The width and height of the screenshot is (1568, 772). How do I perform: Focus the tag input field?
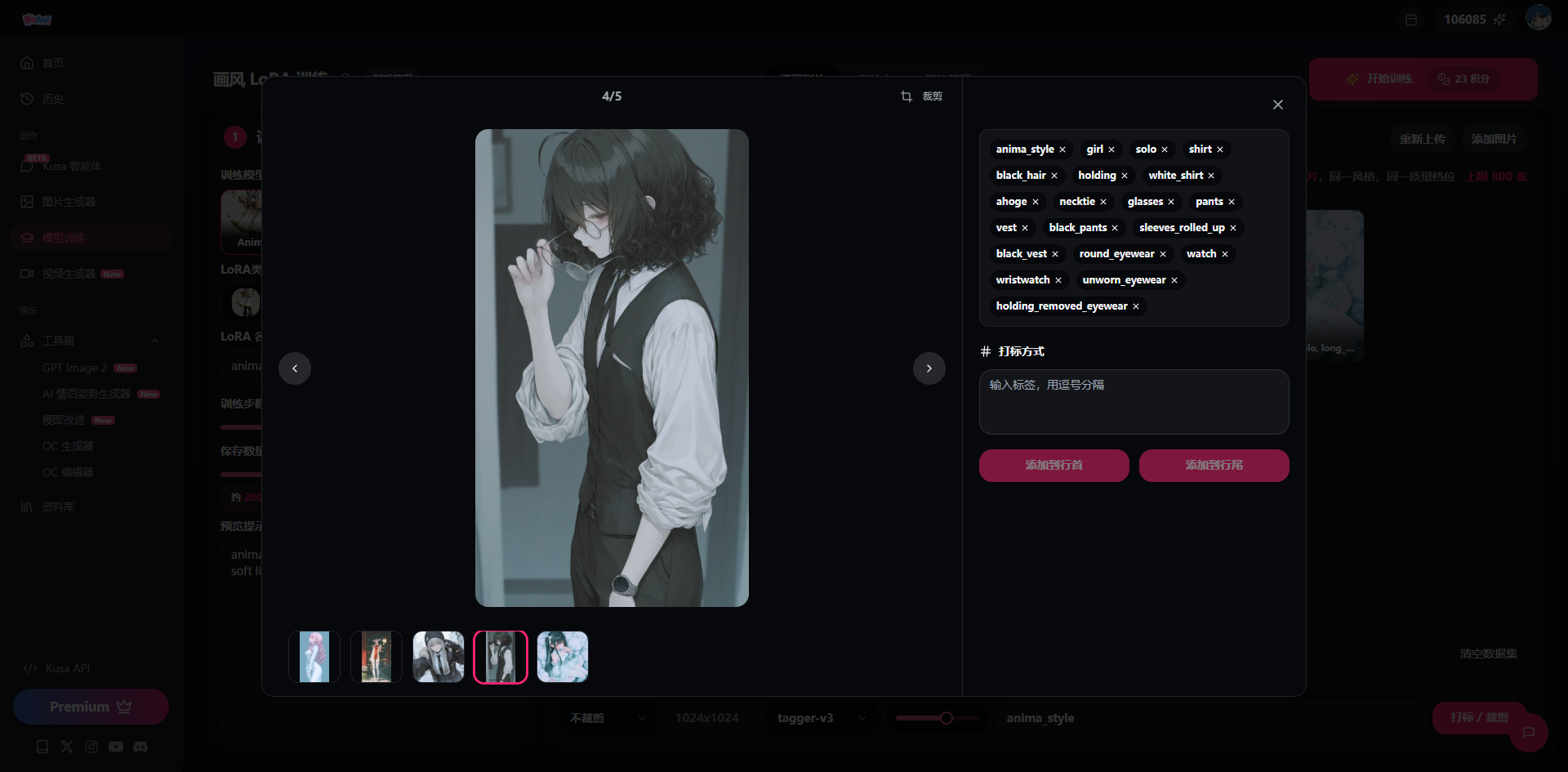[x=1134, y=402]
